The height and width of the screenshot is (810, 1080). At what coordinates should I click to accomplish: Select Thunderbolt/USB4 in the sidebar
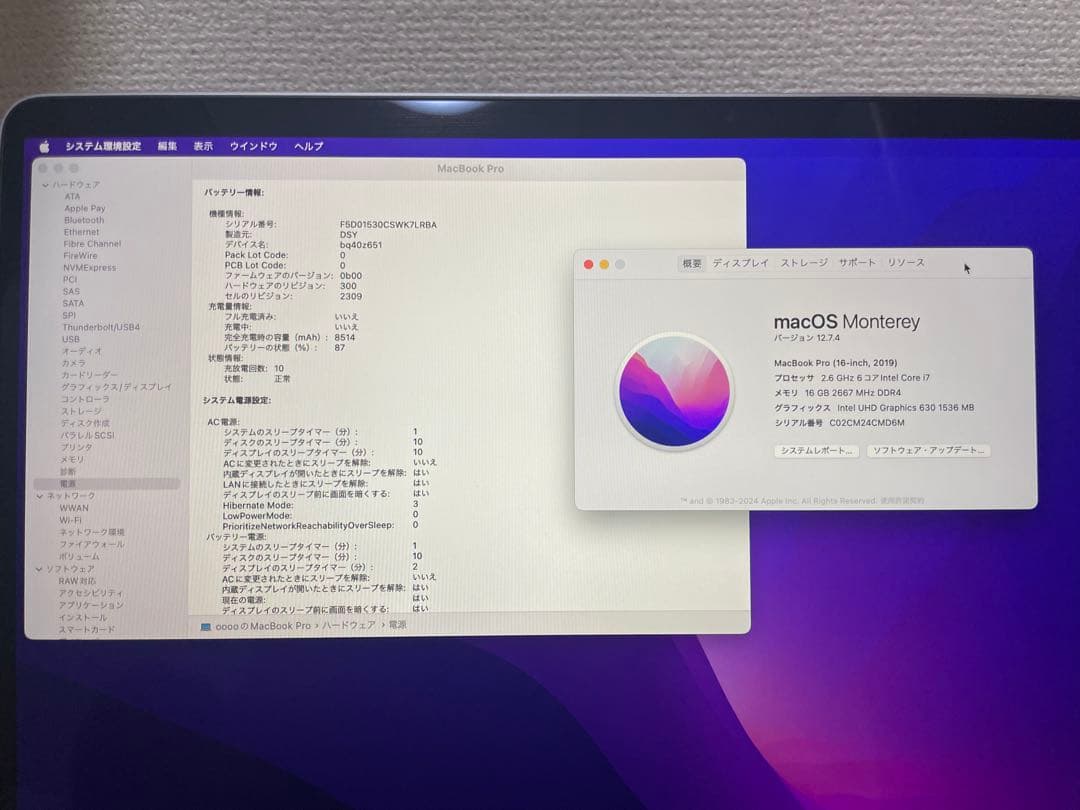pos(101,327)
